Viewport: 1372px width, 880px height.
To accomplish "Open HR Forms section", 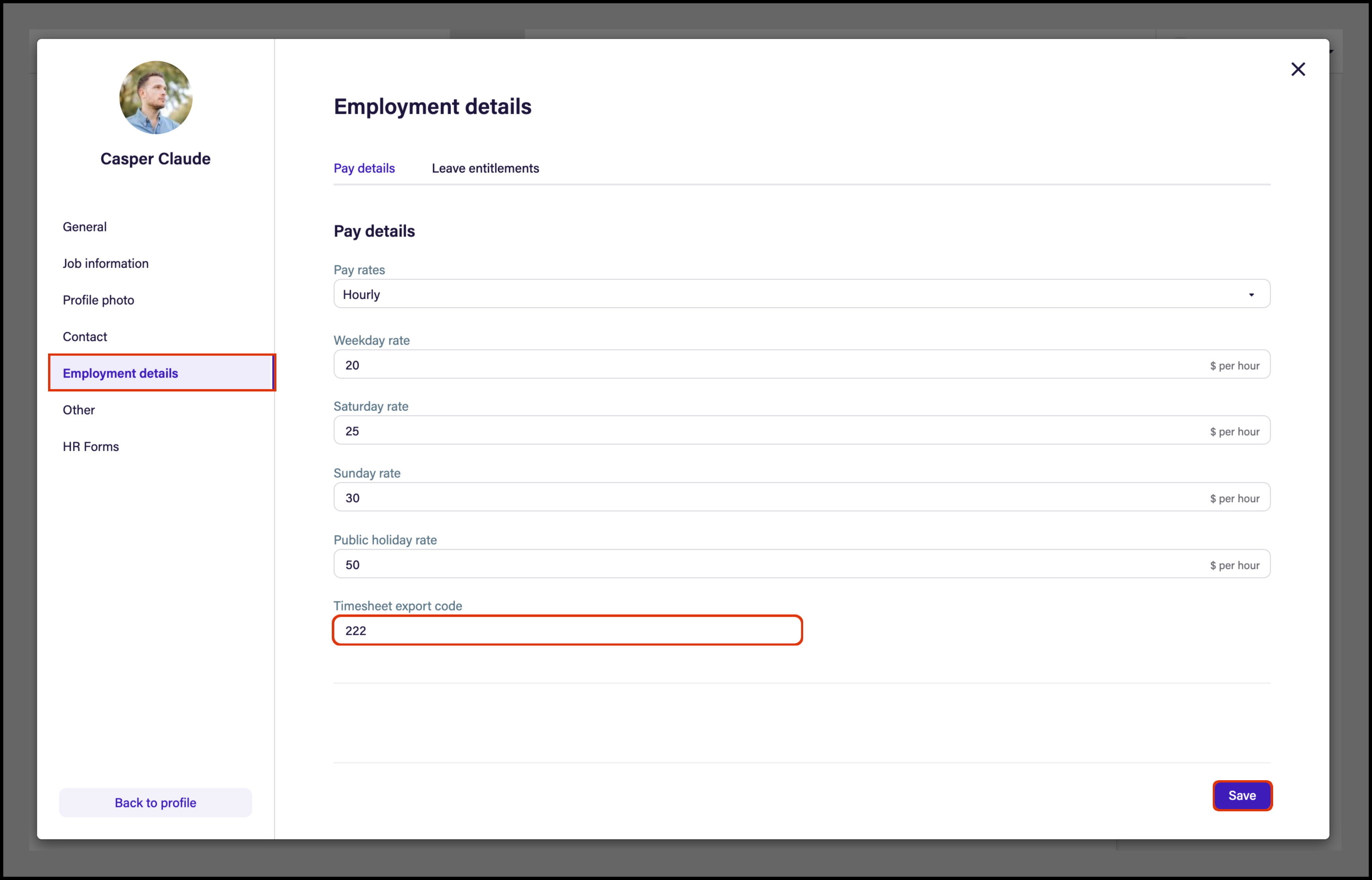I will click(91, 446).
